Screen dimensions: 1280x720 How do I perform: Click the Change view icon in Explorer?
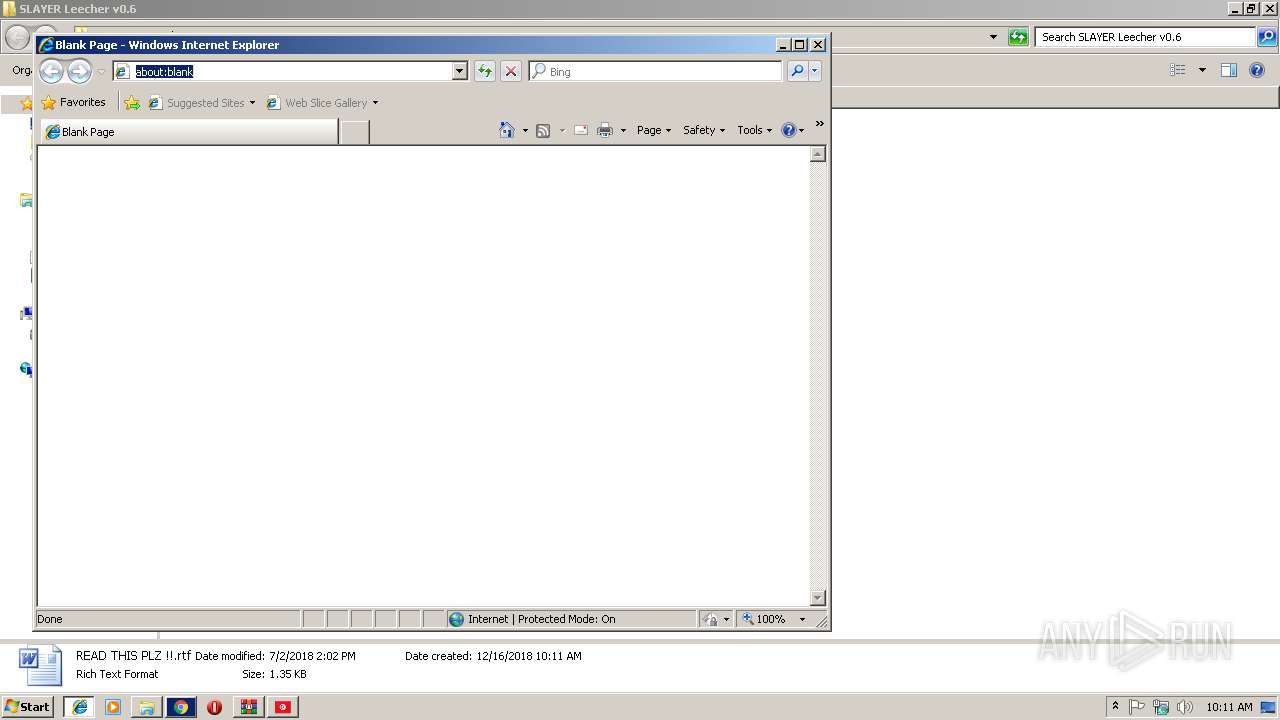click(1178, 70)
